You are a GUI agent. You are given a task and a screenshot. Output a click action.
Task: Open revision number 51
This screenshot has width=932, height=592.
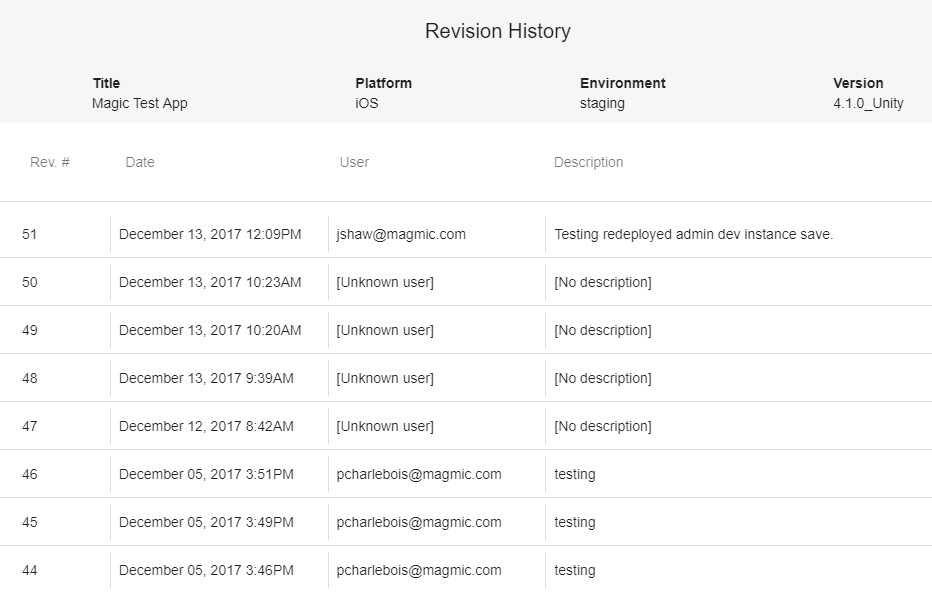click(30, 234)
